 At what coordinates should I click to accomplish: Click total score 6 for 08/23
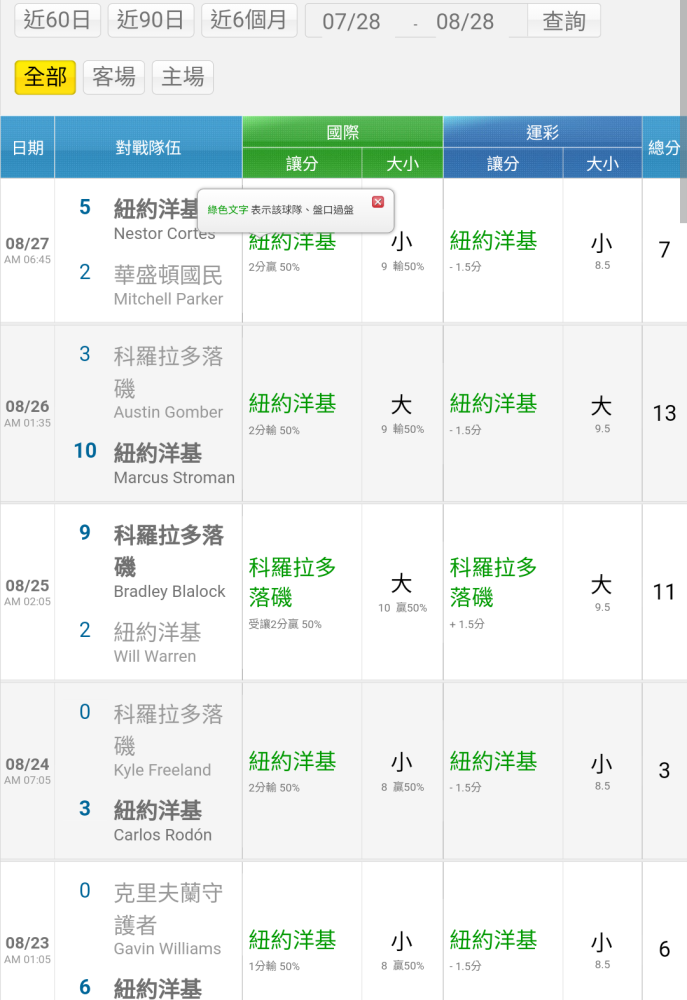click(x=664, y=949)
